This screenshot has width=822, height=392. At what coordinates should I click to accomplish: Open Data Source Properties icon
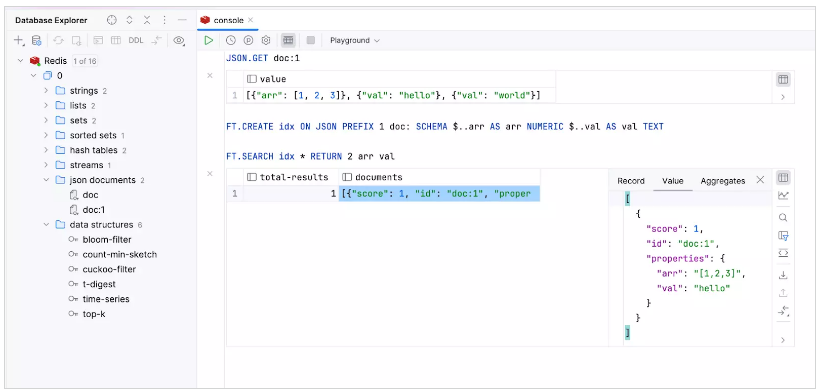tap(36, 40)
